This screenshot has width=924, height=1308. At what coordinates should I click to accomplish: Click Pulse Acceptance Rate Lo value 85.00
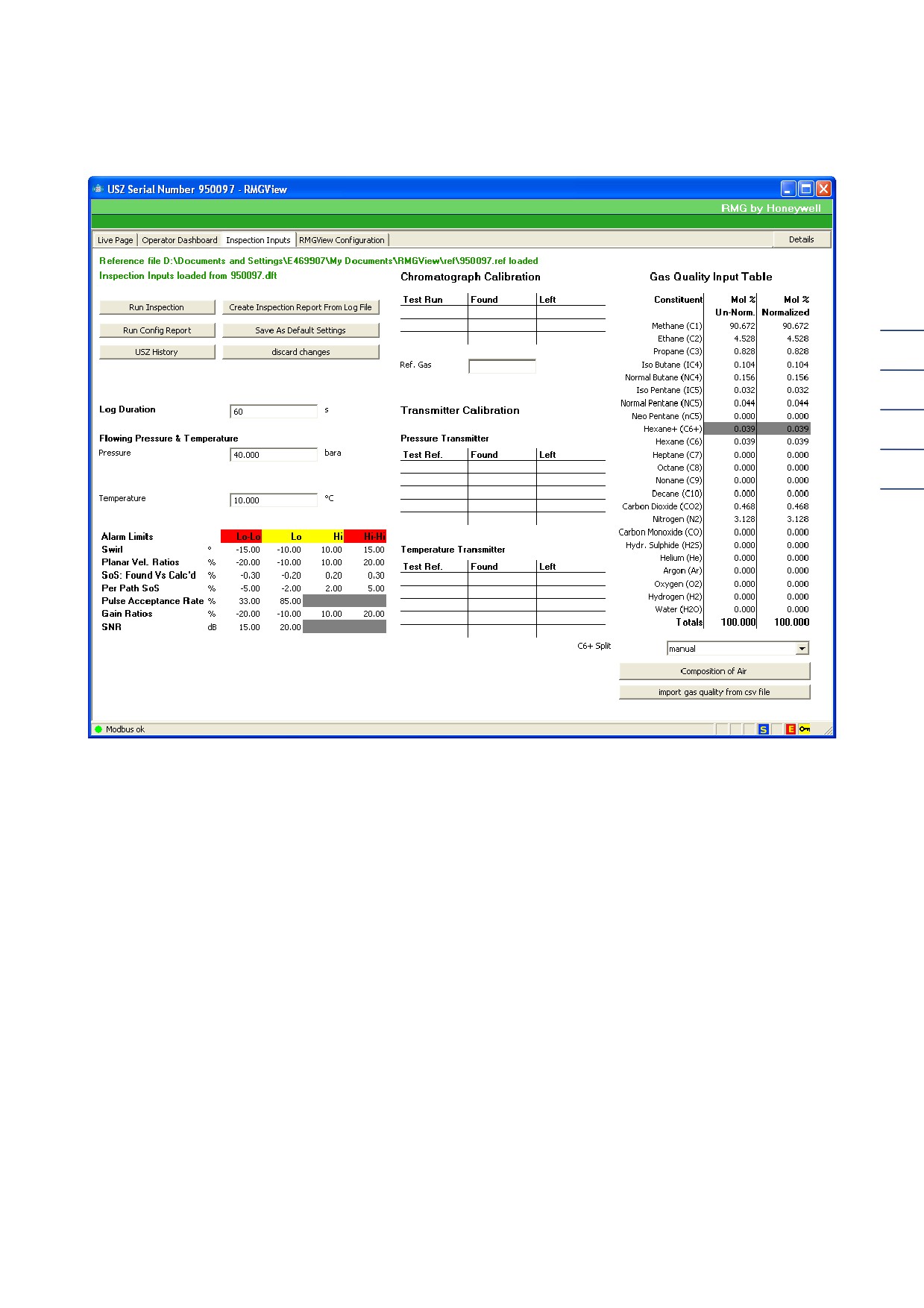tap(290, 601)
